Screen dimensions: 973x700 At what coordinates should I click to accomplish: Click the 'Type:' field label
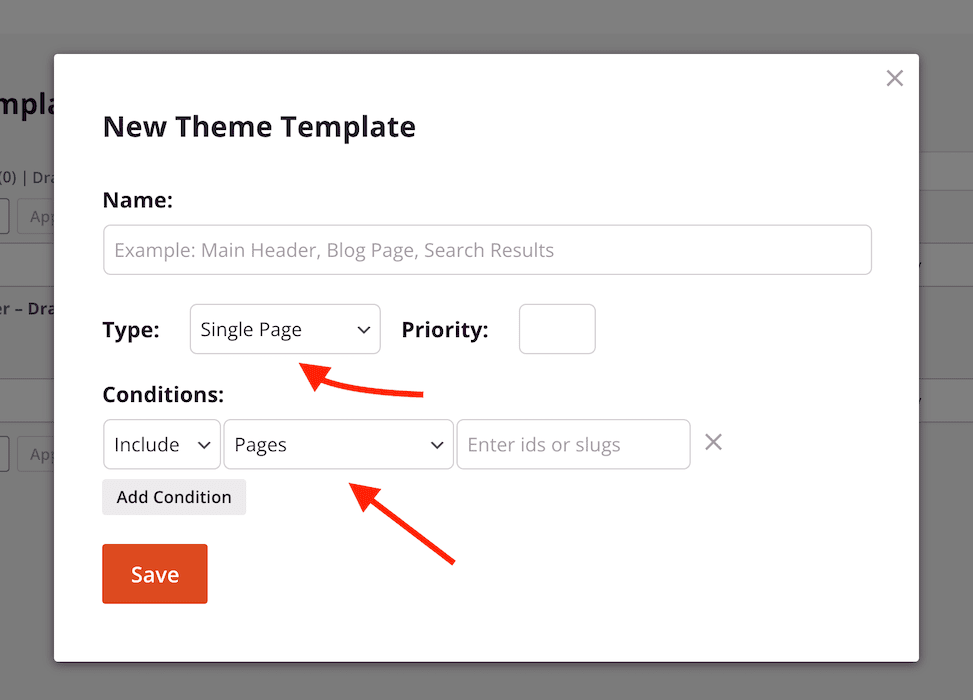click(131, 330)
